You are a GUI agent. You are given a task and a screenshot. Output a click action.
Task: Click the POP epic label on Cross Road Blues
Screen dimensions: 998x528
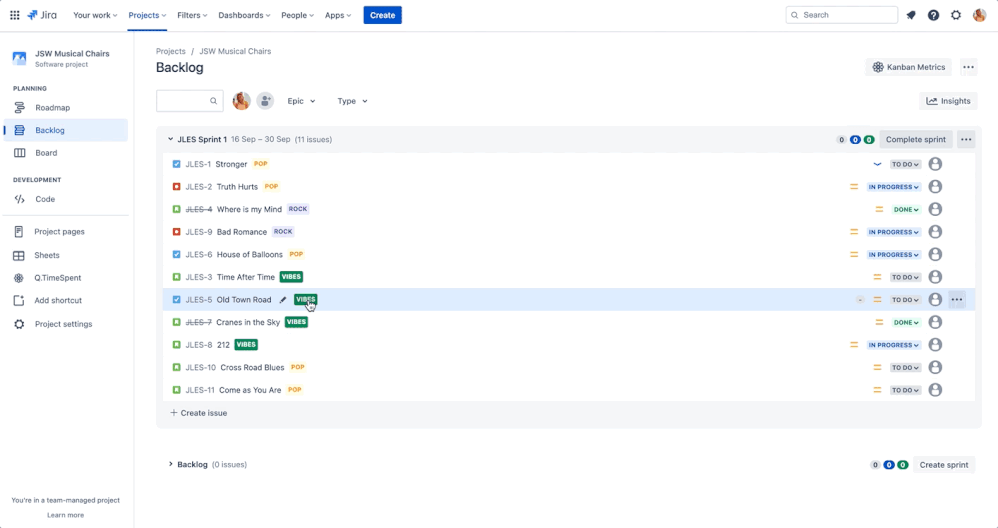click(297, 367)
